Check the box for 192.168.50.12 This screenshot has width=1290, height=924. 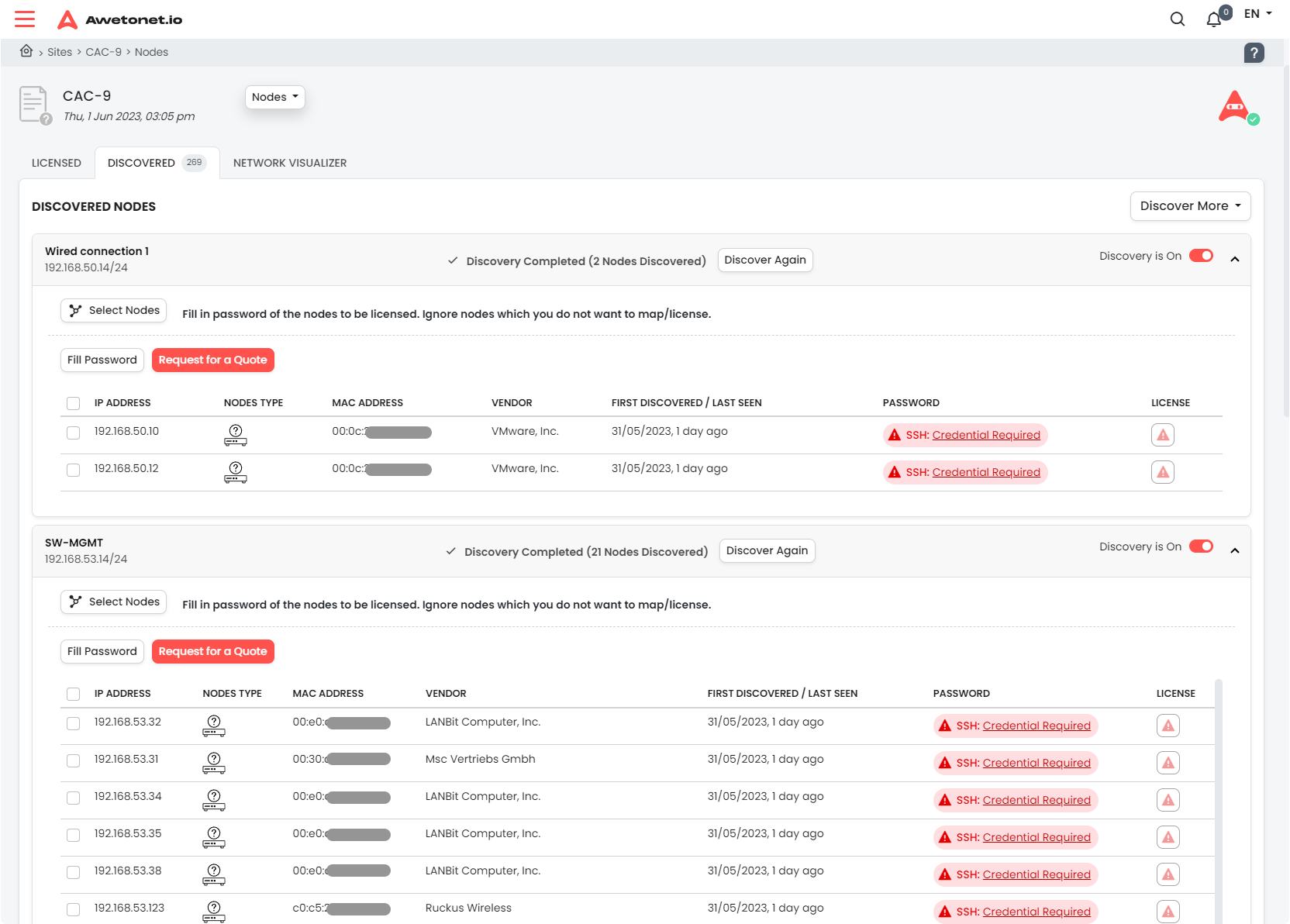(74, 470)
